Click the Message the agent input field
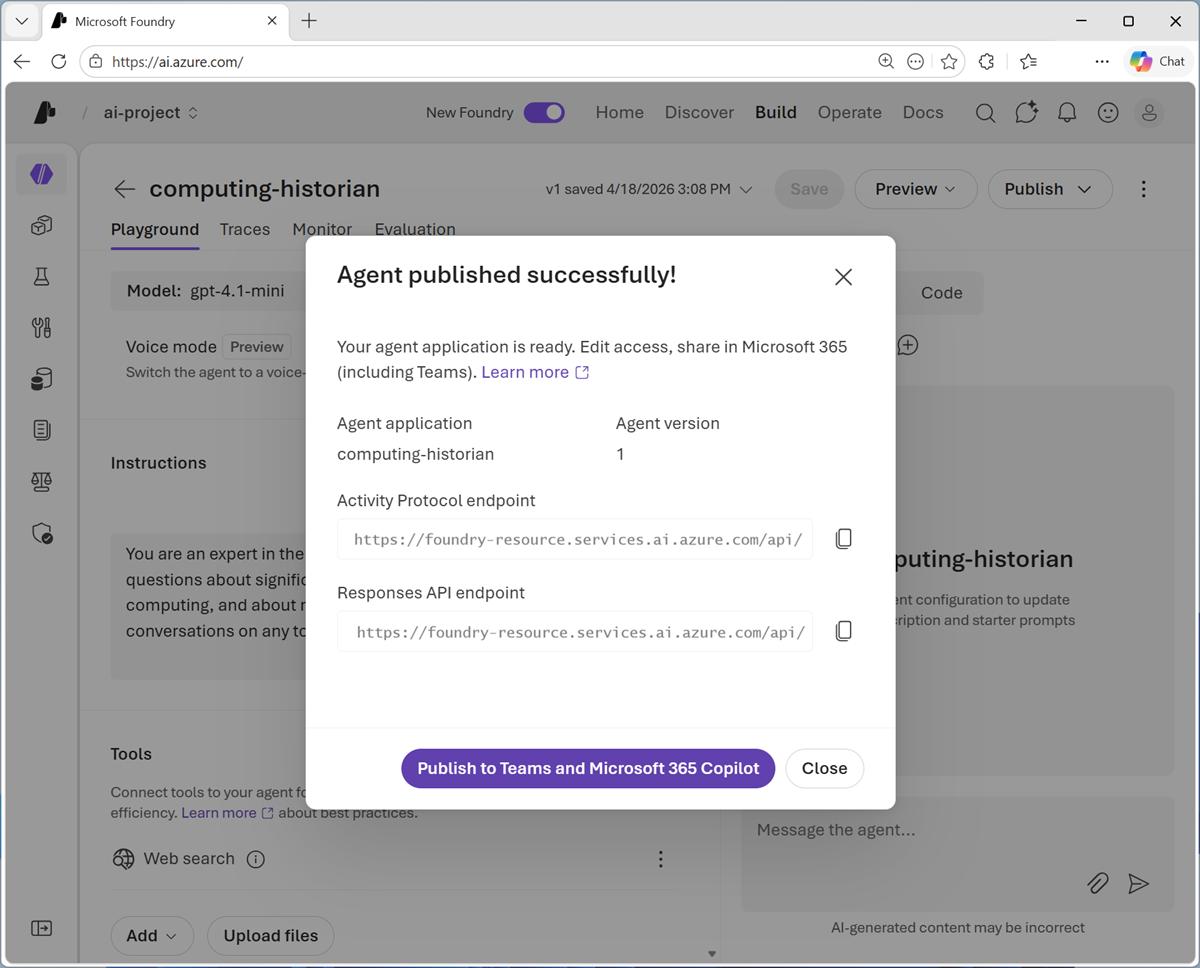1200x968 pixels. 900,830
